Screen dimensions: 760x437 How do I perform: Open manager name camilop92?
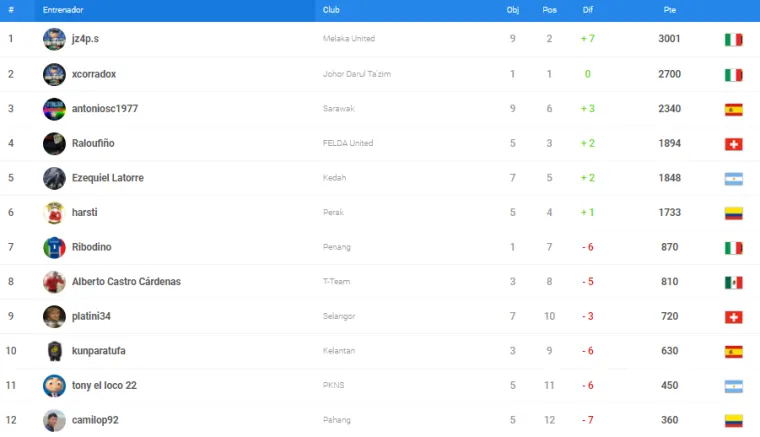[x=95, y=420]
